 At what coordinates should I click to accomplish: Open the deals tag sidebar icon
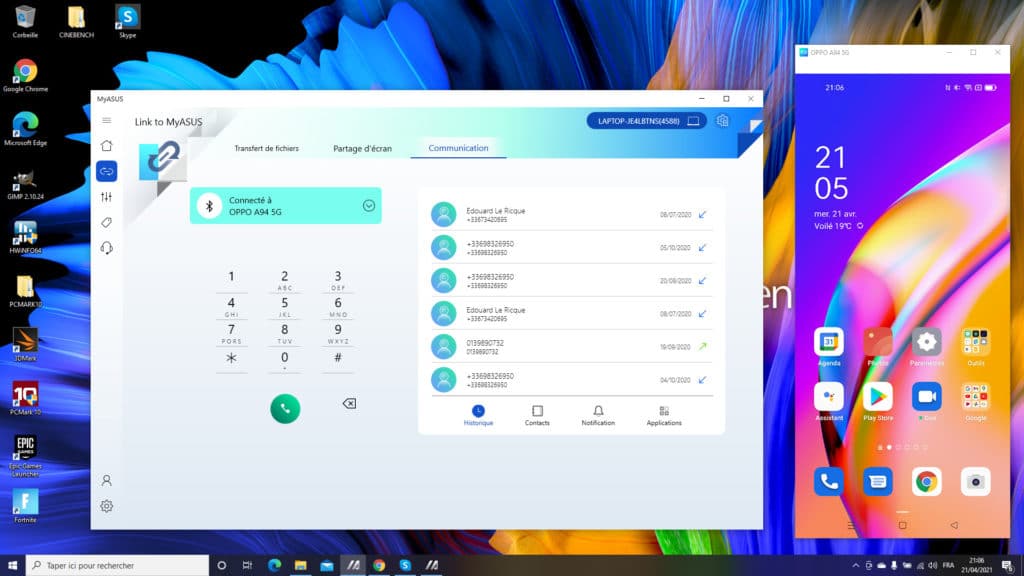pyautogui.click(x=106, y=223)
